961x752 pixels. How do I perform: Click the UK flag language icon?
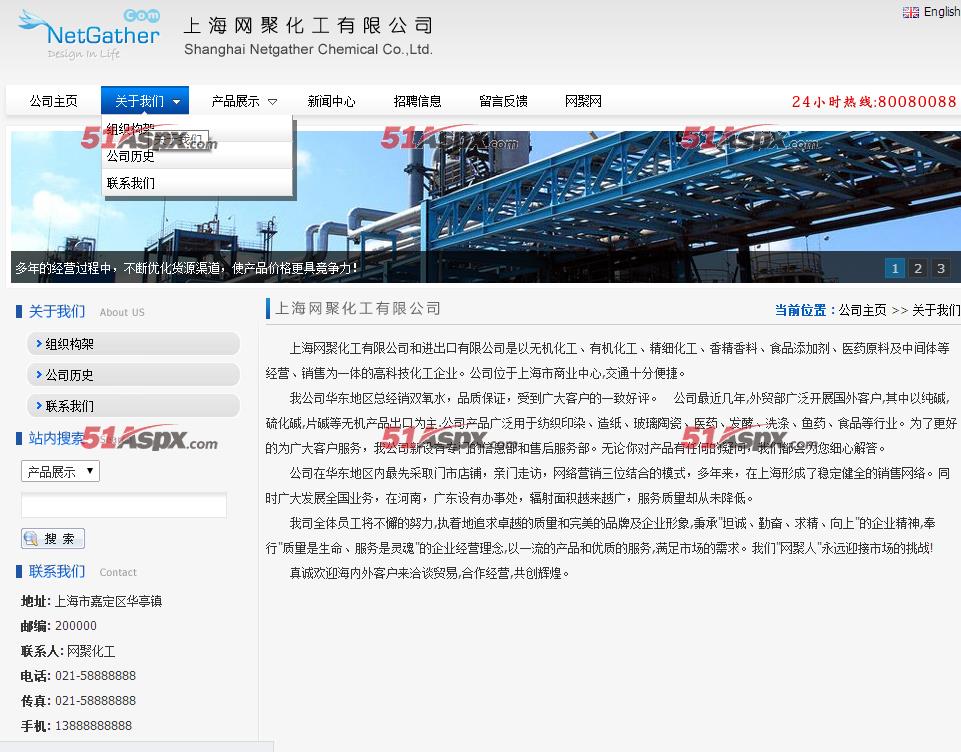(910, 12)
